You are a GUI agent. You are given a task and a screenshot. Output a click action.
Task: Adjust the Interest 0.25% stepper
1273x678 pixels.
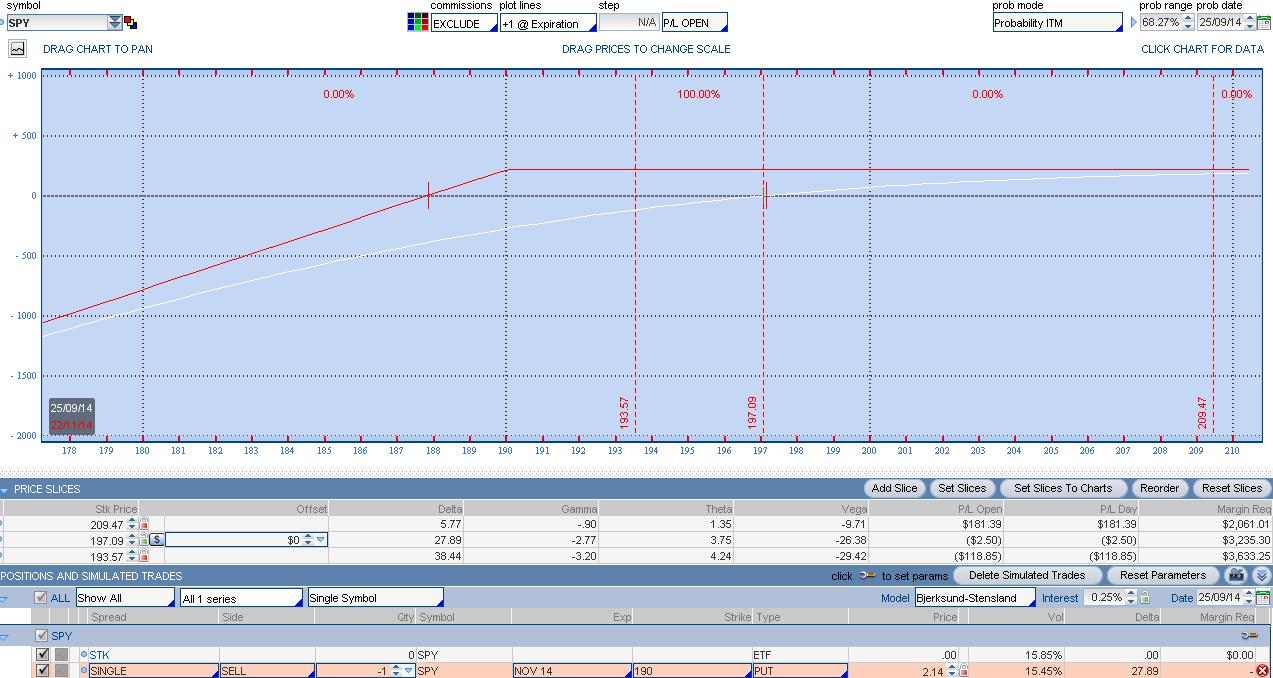pyautogui.click(x=1132, y=597)
